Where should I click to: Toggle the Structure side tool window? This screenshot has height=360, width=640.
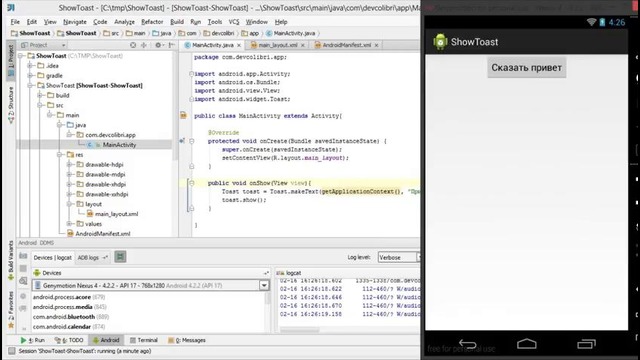click(x=11, y=105)
